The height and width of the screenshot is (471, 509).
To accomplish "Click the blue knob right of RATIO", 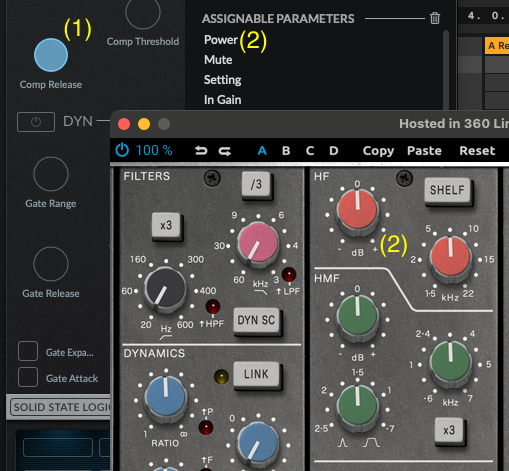I will (x=258, y=444).
